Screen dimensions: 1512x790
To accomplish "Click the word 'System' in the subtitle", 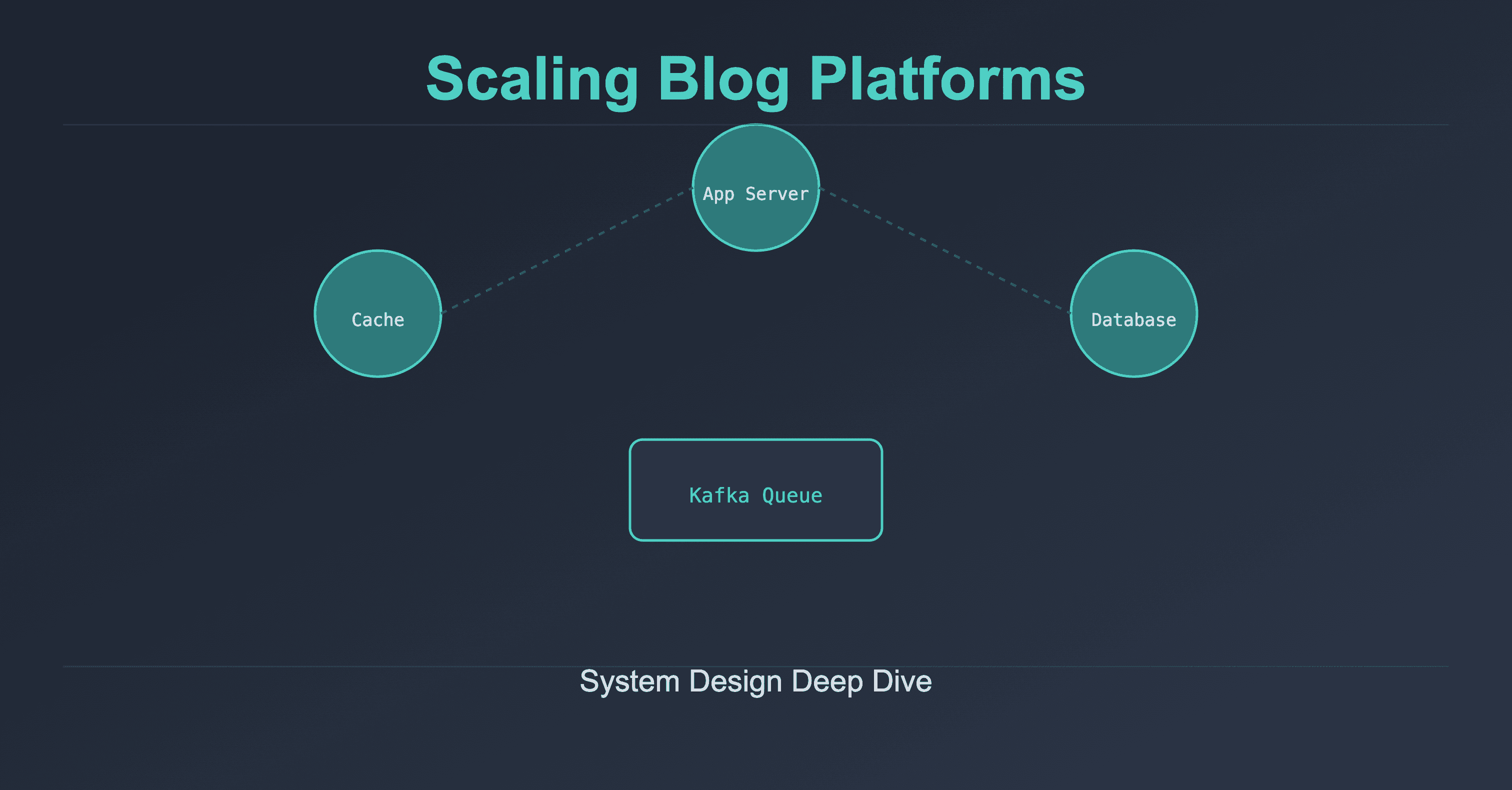I will click(629, 681).
